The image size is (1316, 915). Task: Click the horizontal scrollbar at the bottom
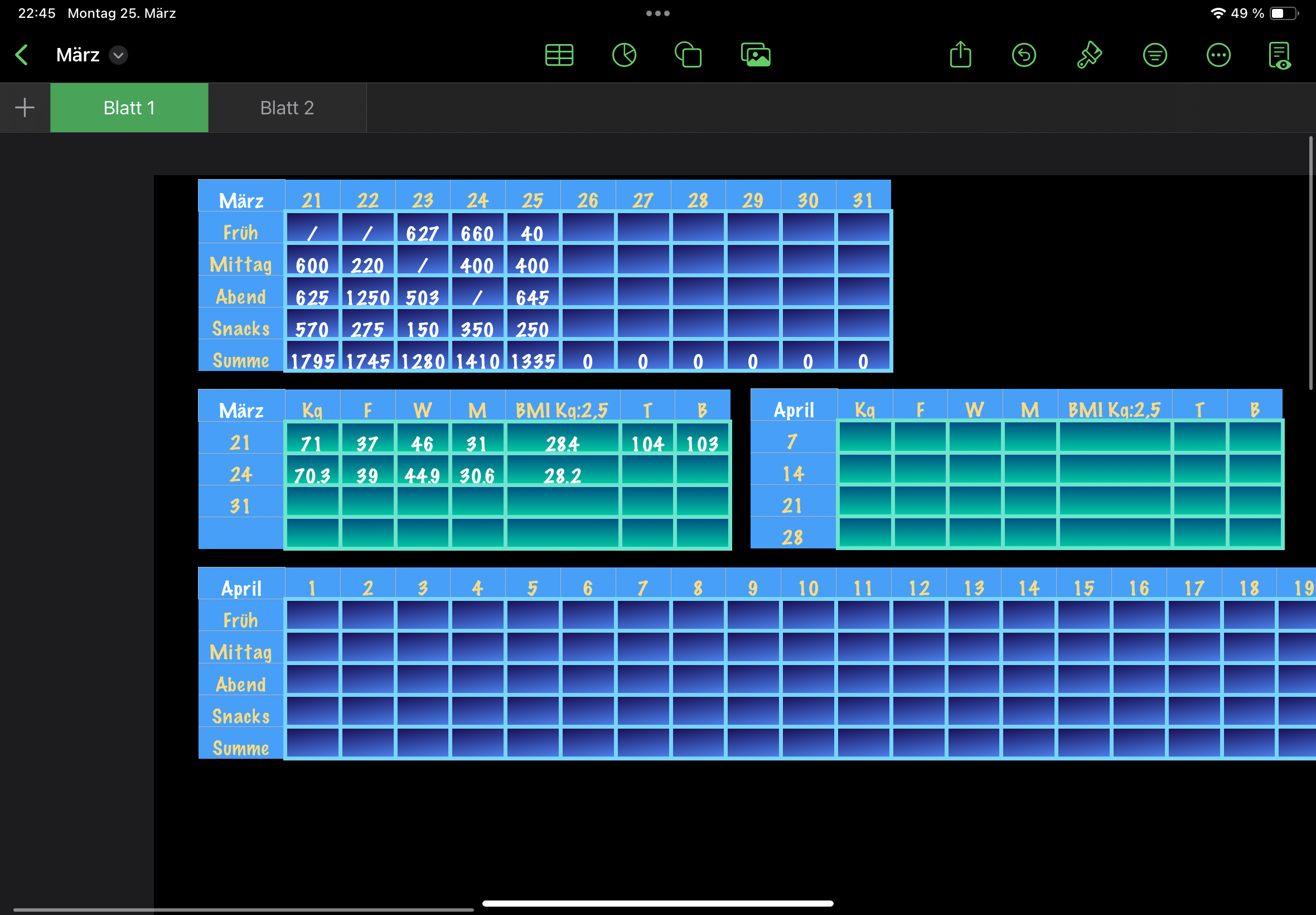244,909
